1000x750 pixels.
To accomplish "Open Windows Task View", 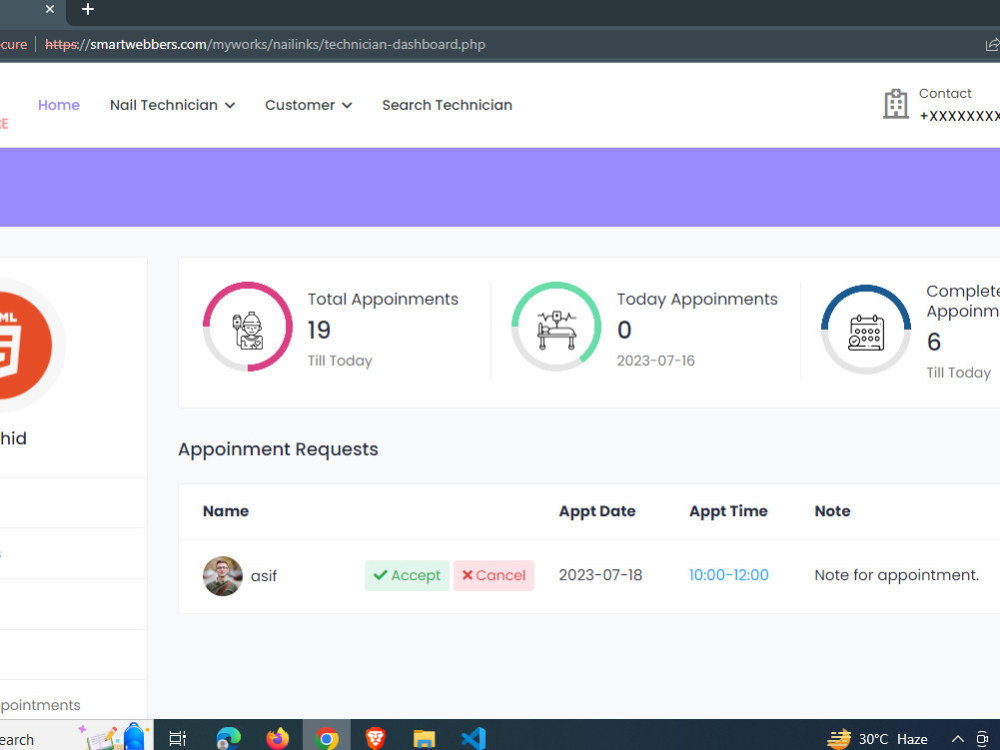I will coord(177,738).
